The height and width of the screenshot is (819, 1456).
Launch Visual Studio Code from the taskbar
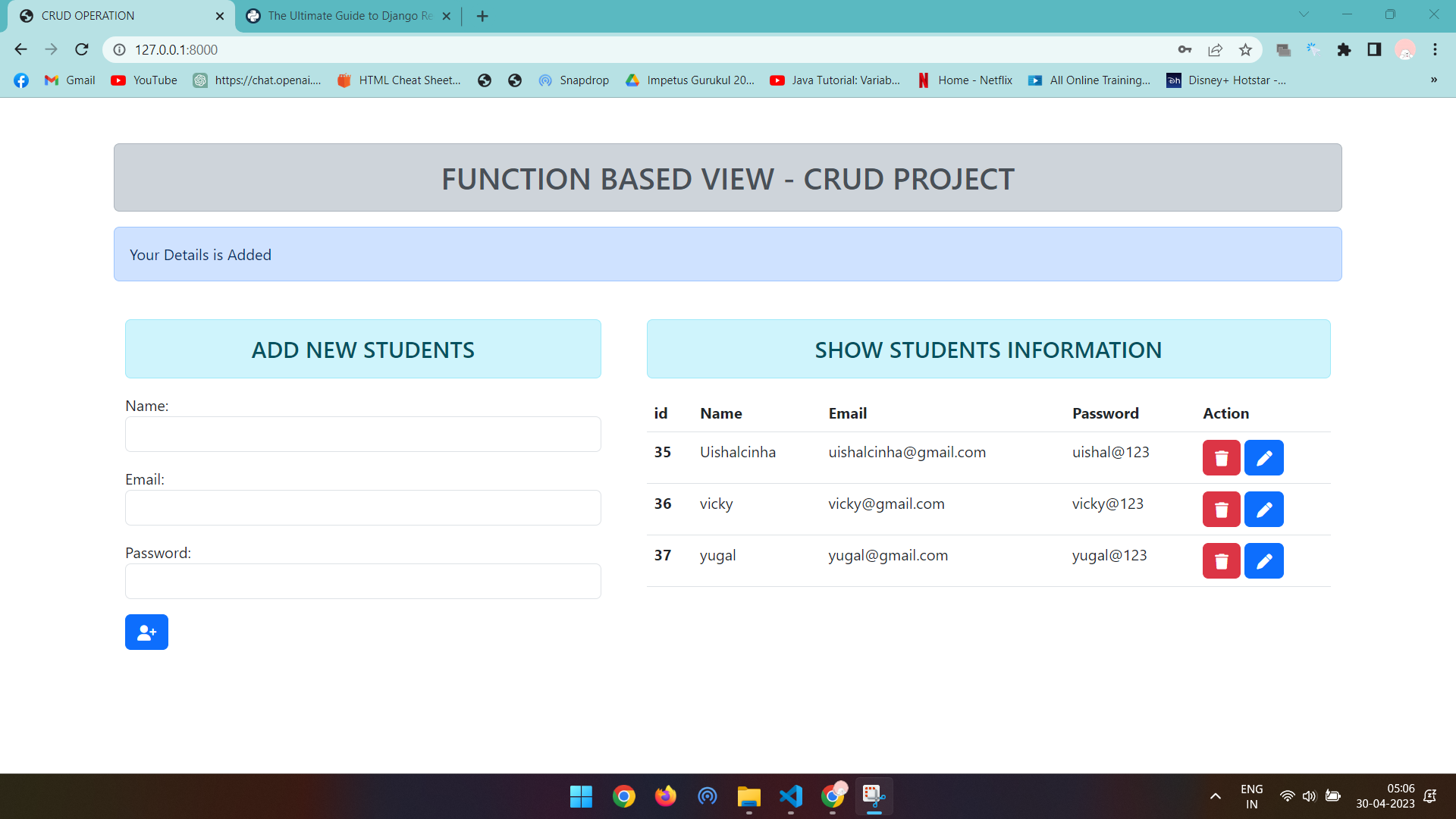coord(790,796)
